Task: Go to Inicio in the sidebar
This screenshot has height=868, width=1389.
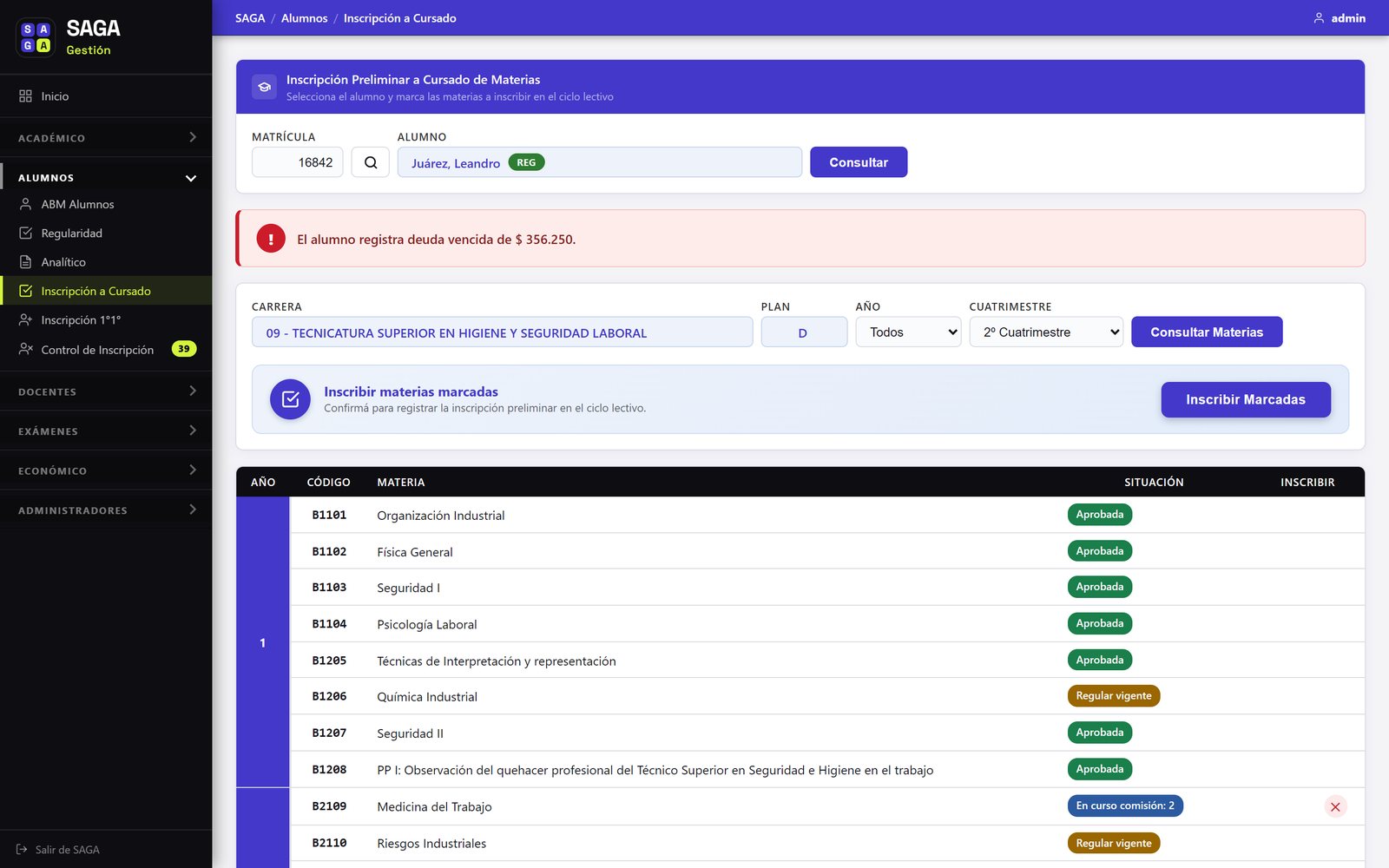Action: [106, 96]
